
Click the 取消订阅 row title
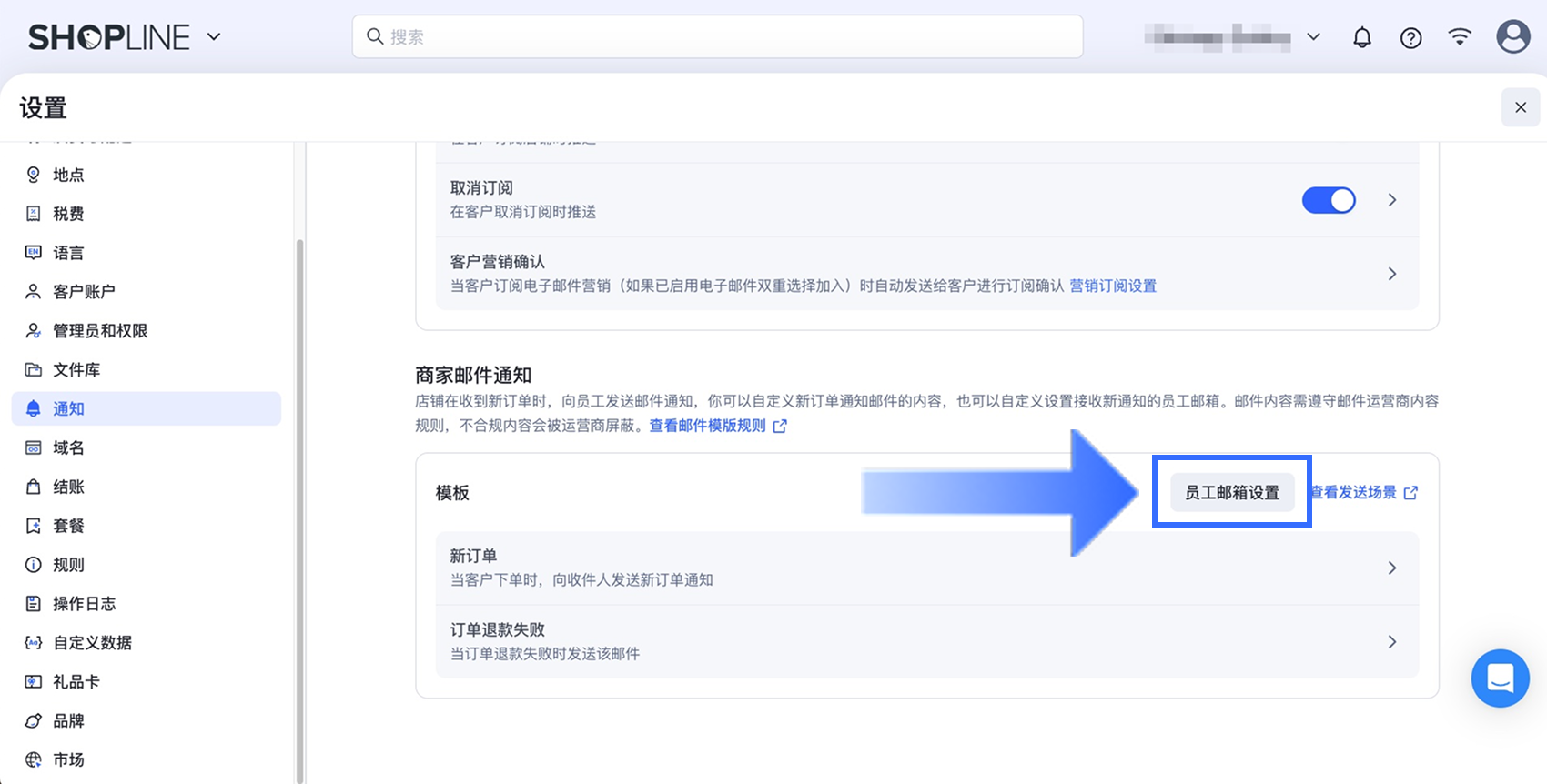coord(481,188)
